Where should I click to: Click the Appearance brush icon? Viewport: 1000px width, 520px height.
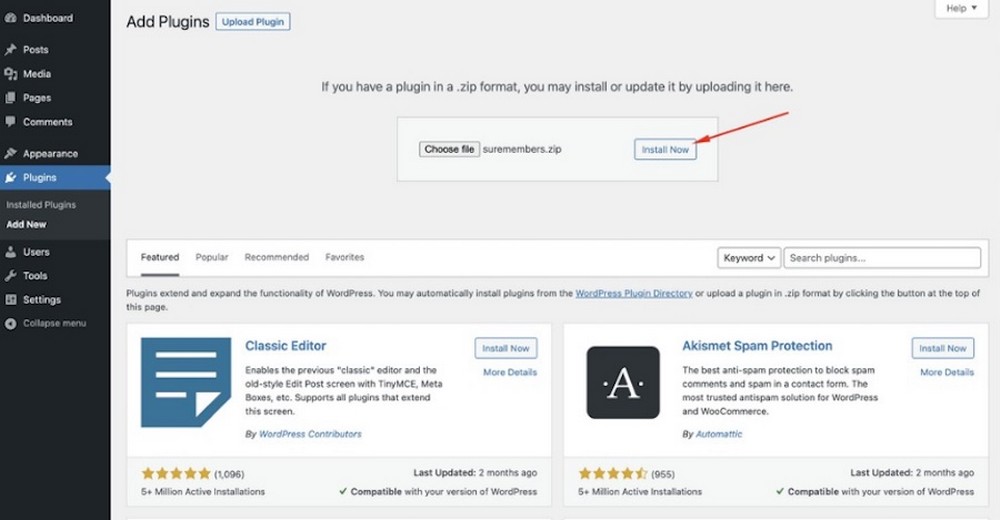tap(10, 153)
